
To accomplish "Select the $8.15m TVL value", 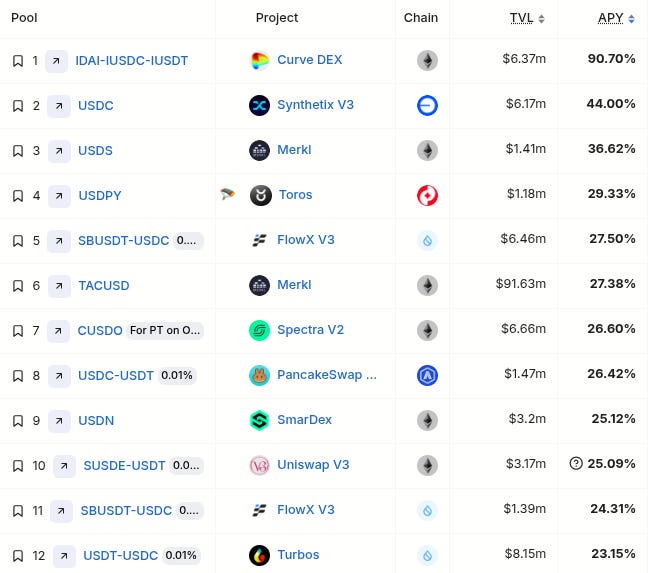I will (525, 554).
